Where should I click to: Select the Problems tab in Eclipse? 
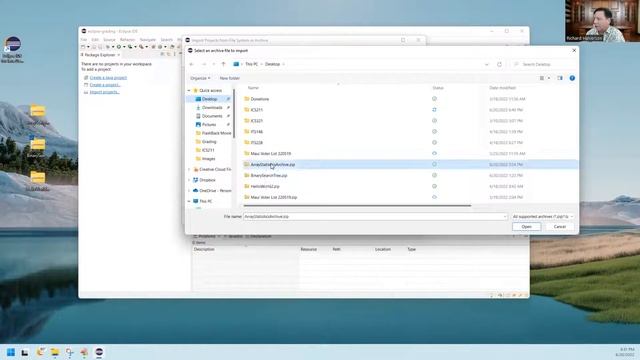[x=207, y=236]
